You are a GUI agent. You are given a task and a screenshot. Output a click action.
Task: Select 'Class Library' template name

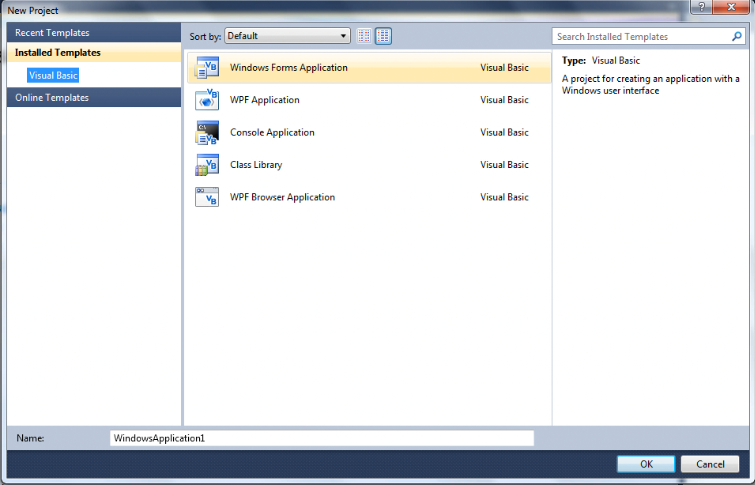[256, 165]
